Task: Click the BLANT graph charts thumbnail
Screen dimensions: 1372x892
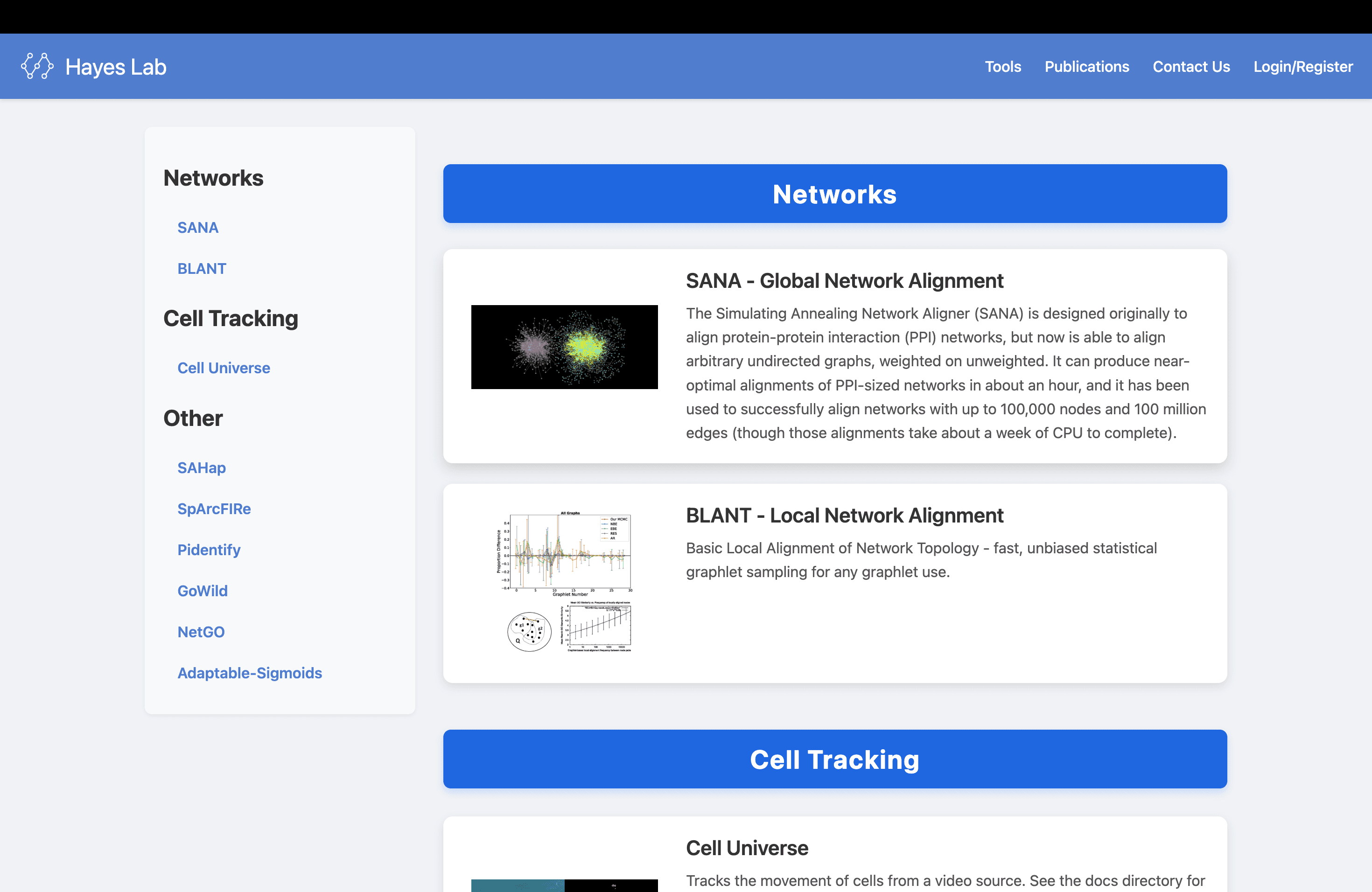Action: pos(564,581)
